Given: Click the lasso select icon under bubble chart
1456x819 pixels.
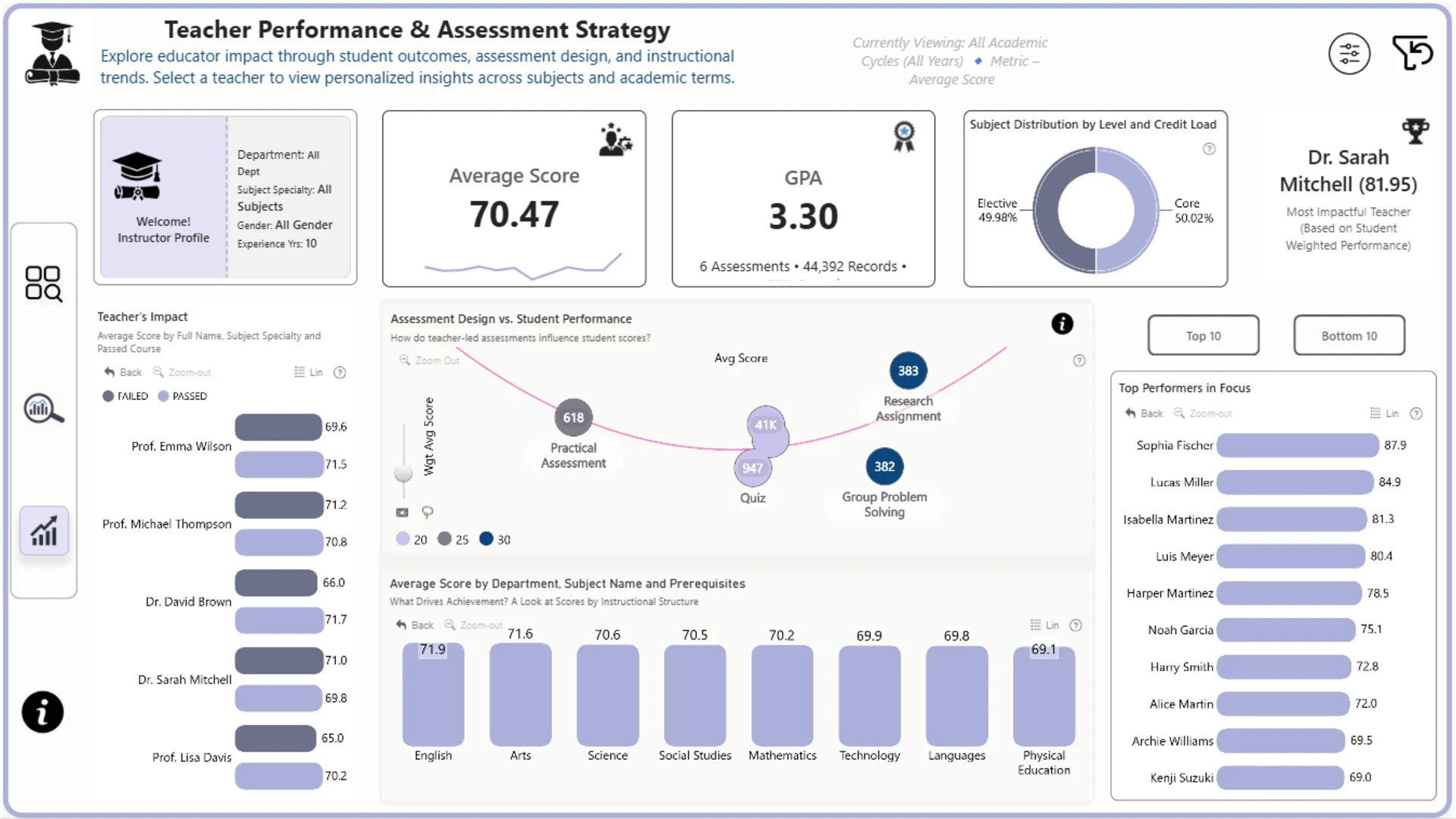Looking at the screenshot, I should click(x=428, y=513).
